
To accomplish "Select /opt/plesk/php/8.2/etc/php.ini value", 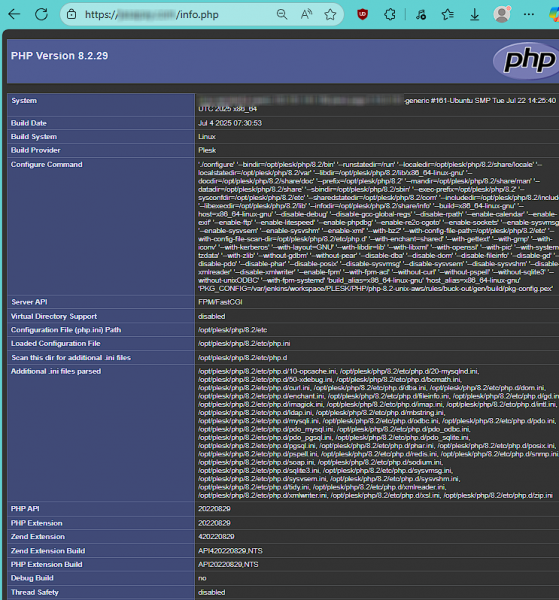I will (244, 344).
